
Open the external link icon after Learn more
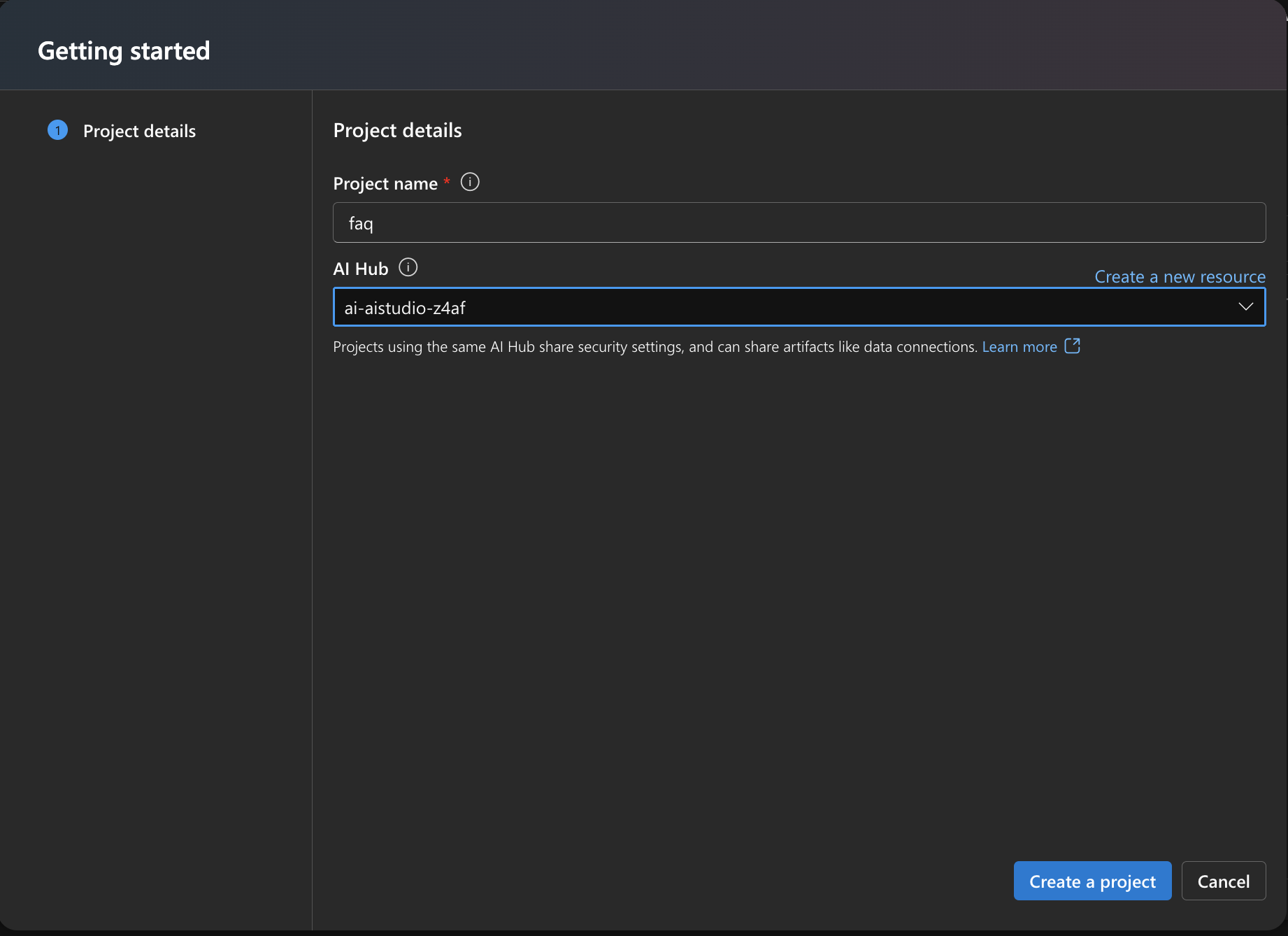(1072, 346)
